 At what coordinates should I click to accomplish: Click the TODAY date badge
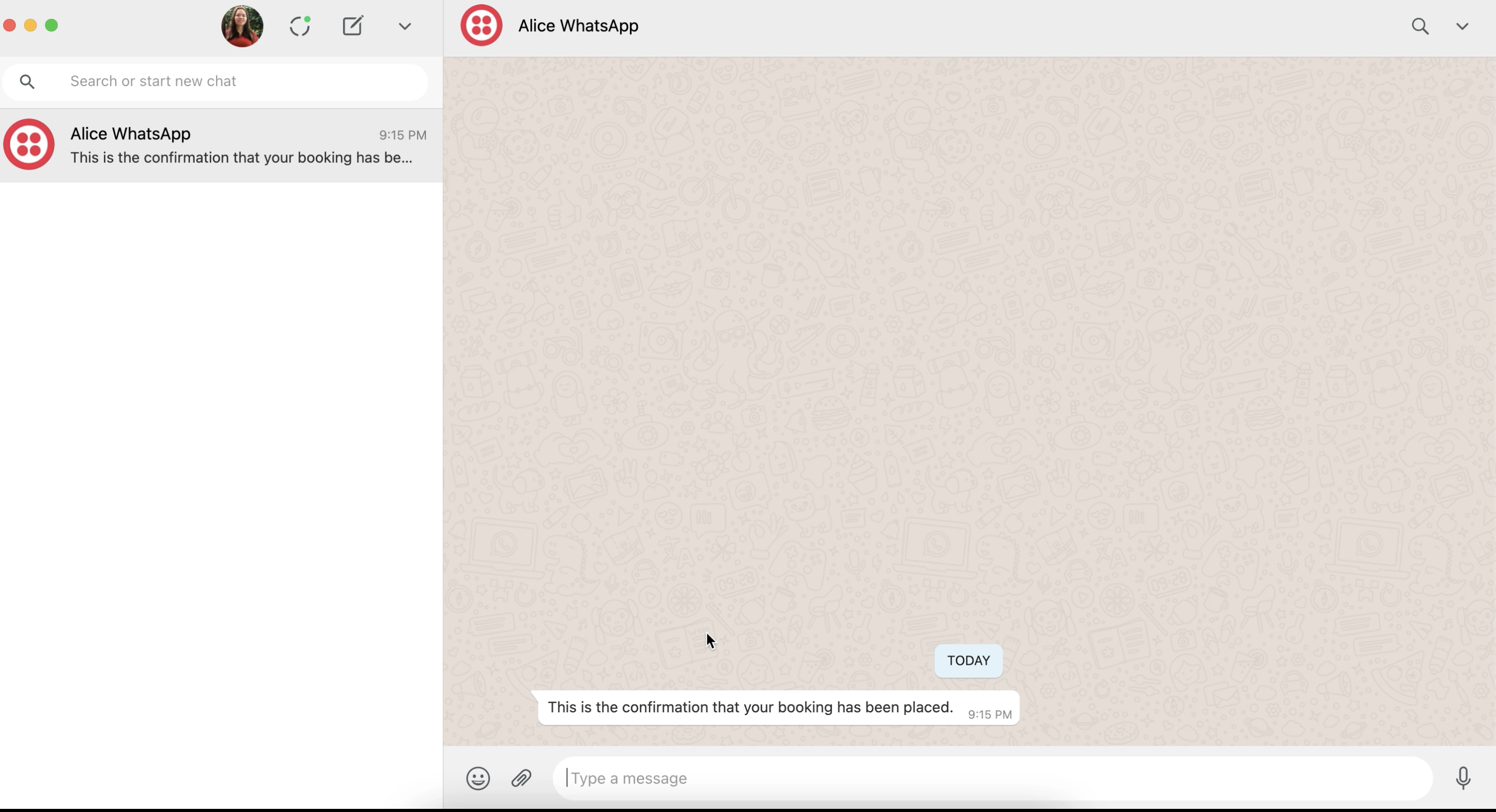pyautogui.click(x=968, y=661)
